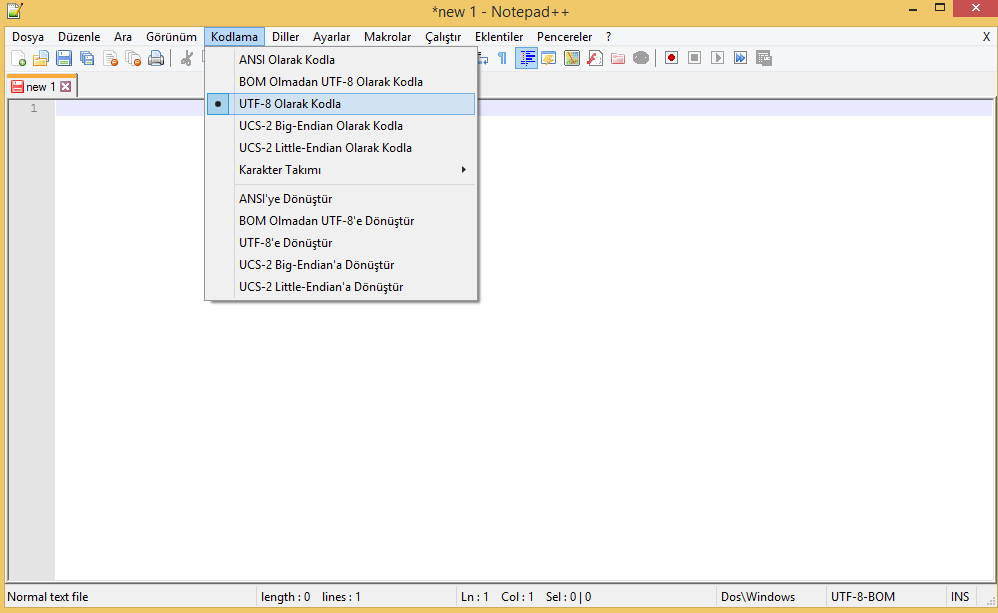998x613 pixels.
Task: Open the Düzenle menu
Action: click(x=79, y=37)
